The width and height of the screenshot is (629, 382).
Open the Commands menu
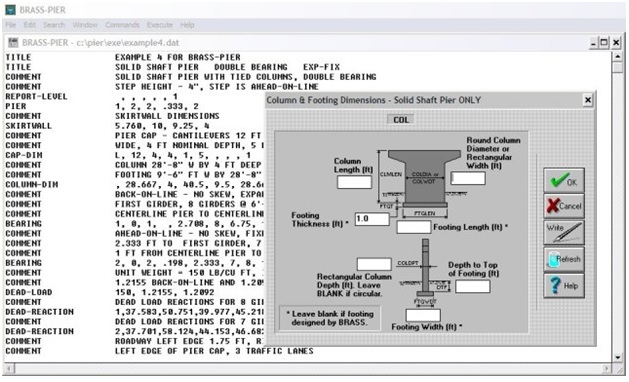click(x=122, y=25)
